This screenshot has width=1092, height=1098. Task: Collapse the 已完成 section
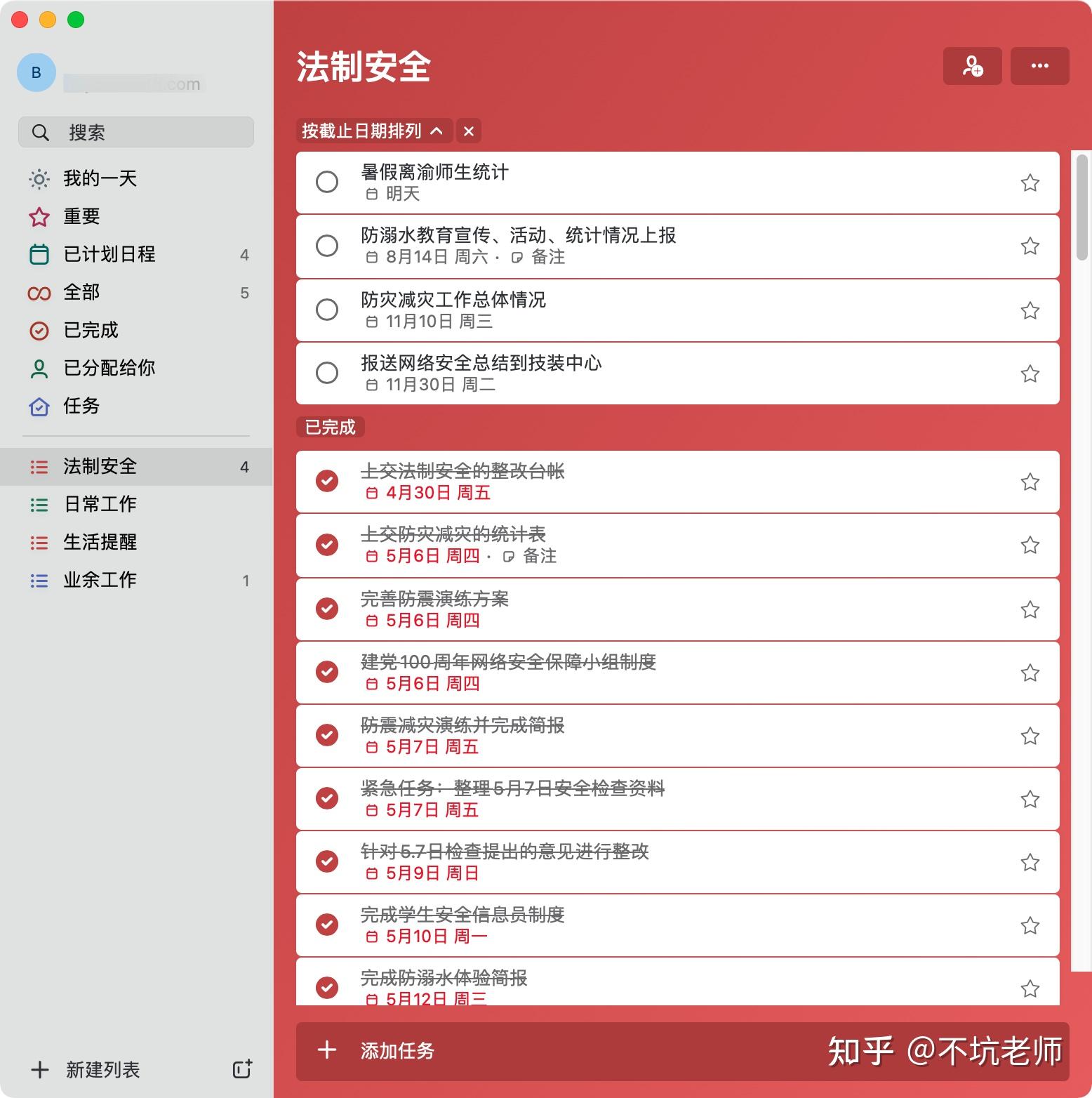click(x=331, y=427)
